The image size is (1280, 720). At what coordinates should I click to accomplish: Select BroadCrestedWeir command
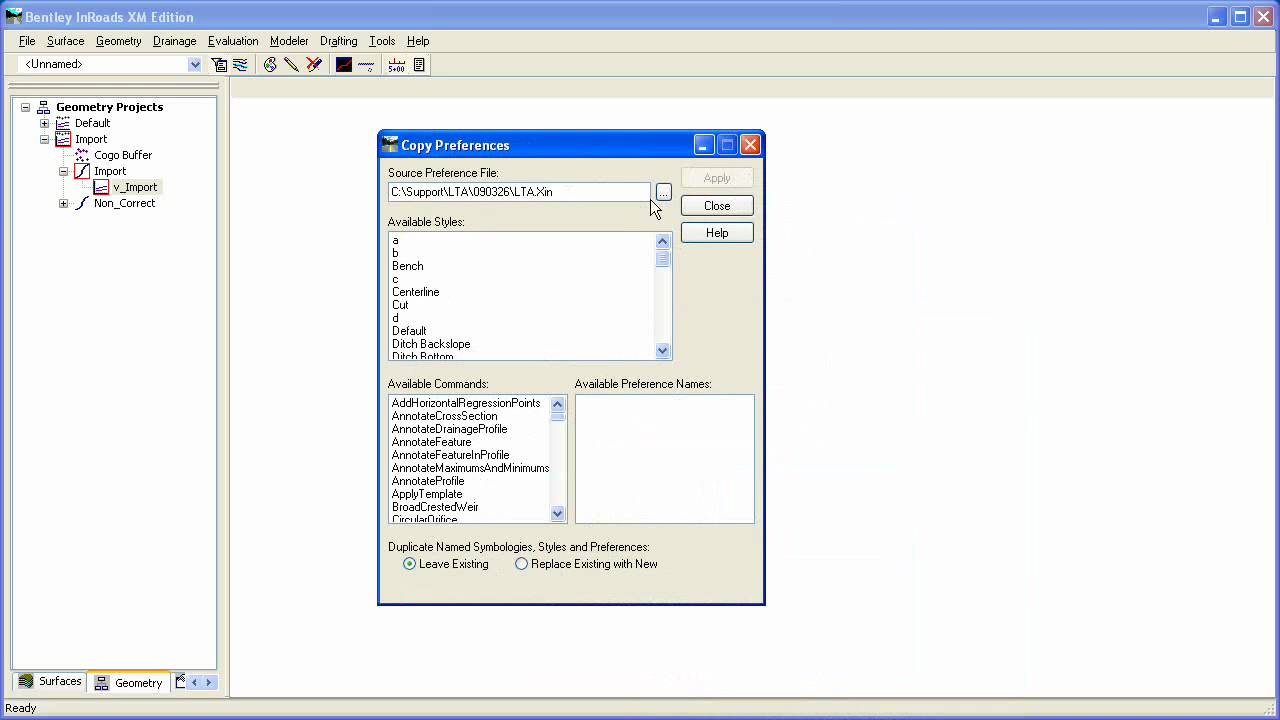435,507
